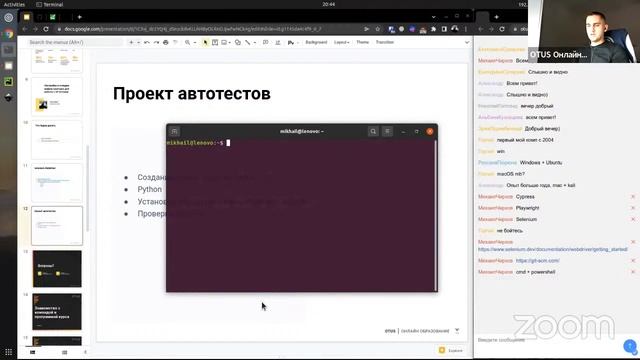Delete the 'Selenium' chat message

pyautogui.click(x=633, y=220)
